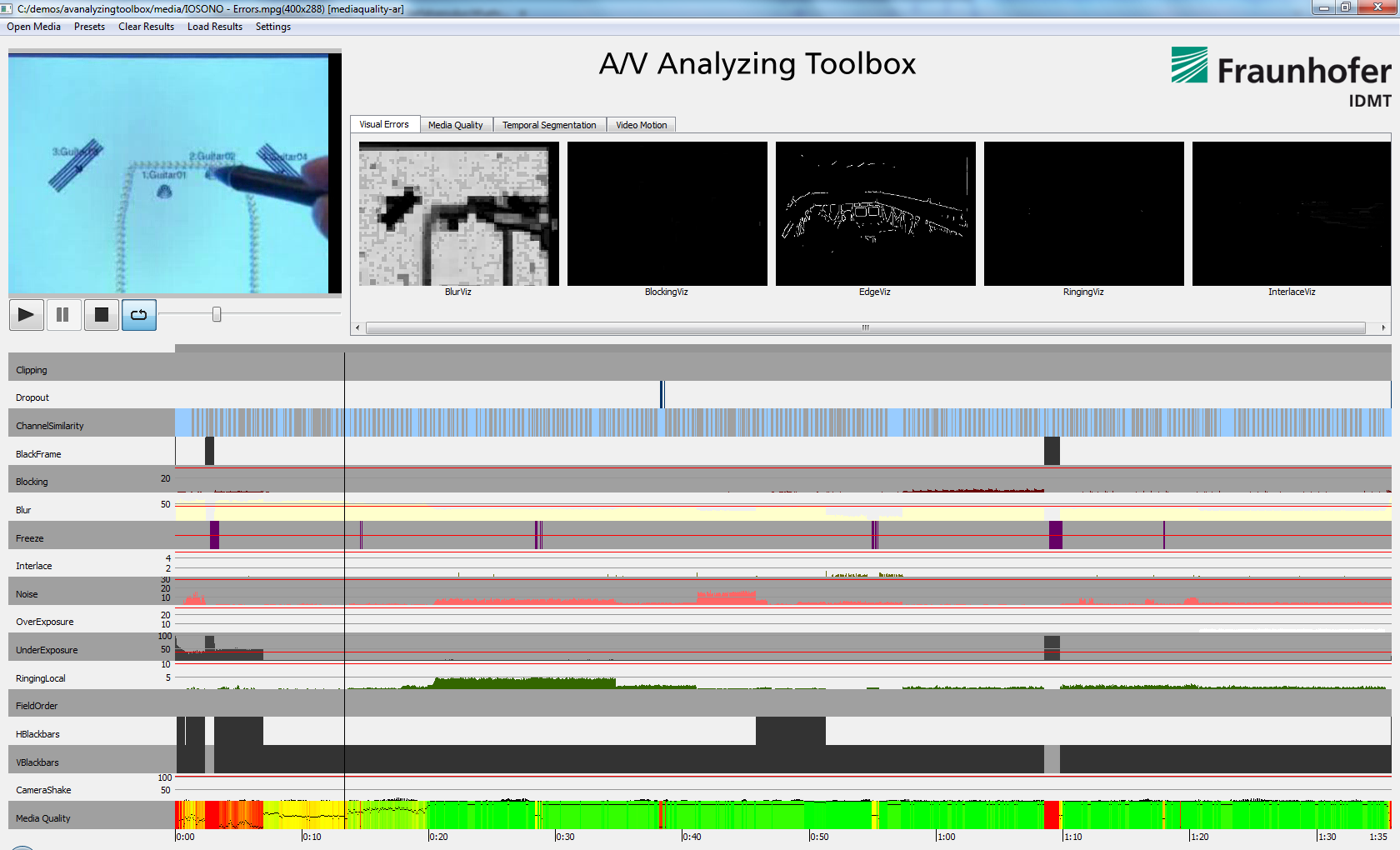Select the EdgeViz thumbnail
The image size is (1400, 850).
point(876,213)
